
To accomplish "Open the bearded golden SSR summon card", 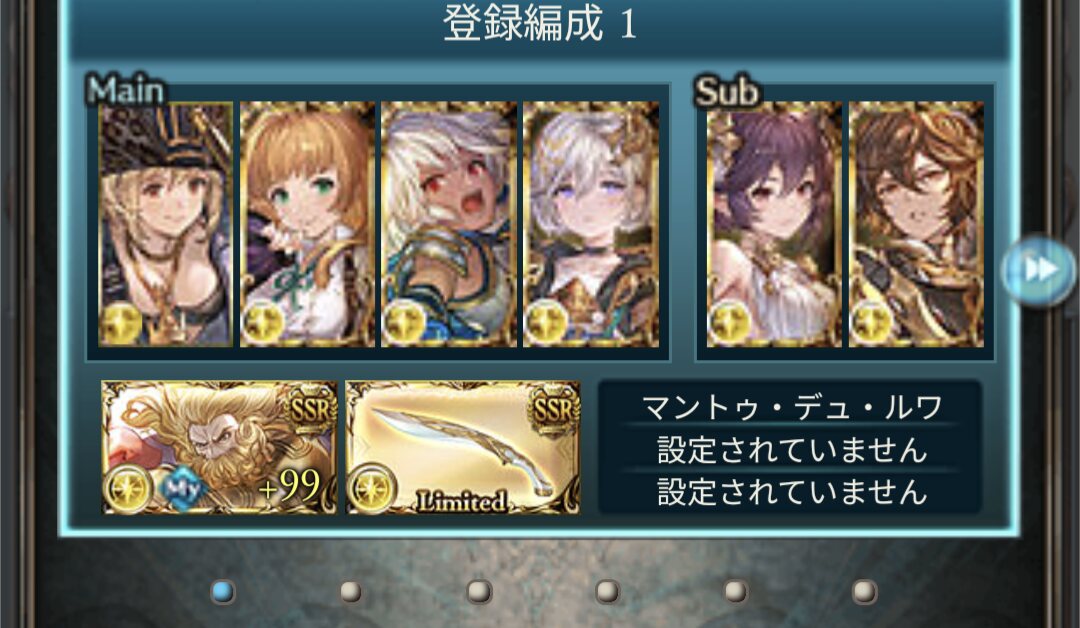I will tap(220, 448).
